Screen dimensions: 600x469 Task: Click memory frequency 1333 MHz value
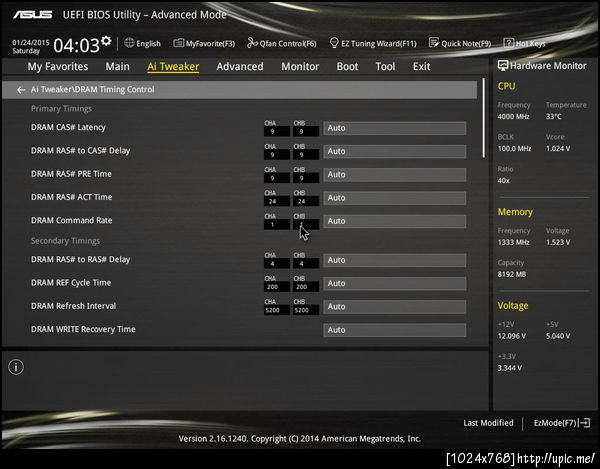[514, 243]
